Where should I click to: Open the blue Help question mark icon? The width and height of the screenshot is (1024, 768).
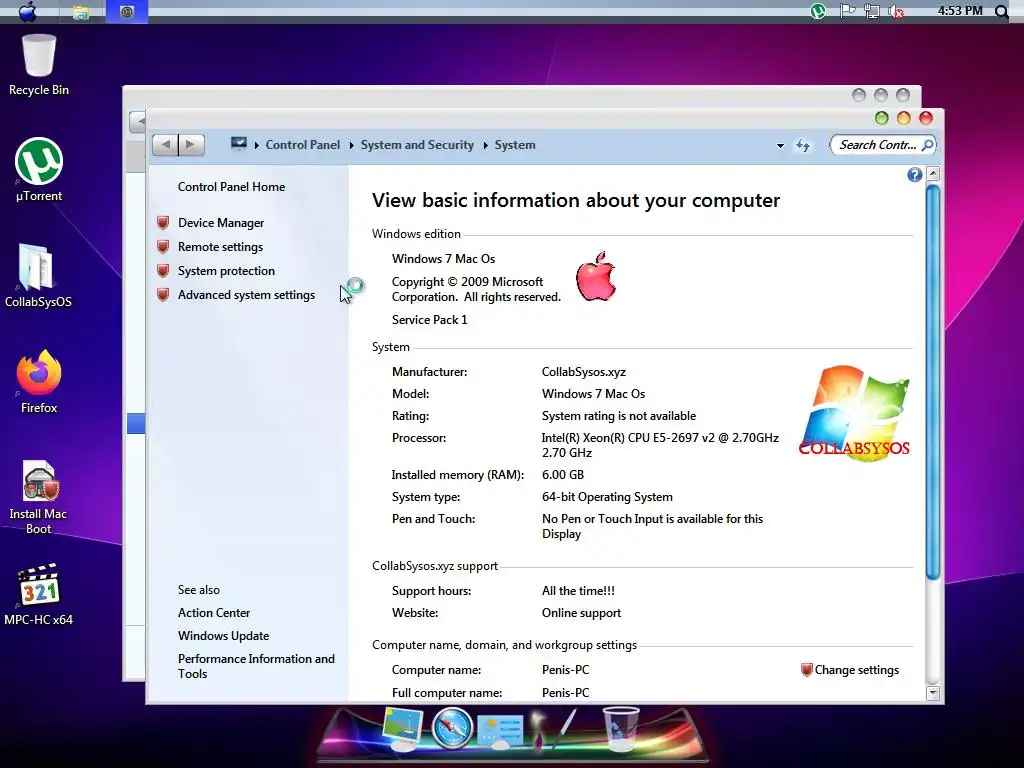pos(914,174)
